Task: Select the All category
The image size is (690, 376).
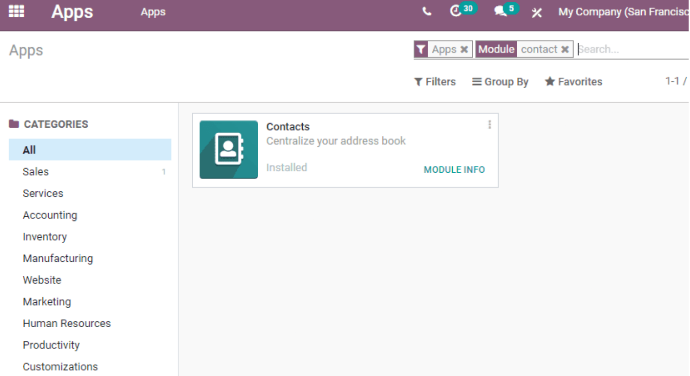Action: pyautogui.click(x=90, y=150)
